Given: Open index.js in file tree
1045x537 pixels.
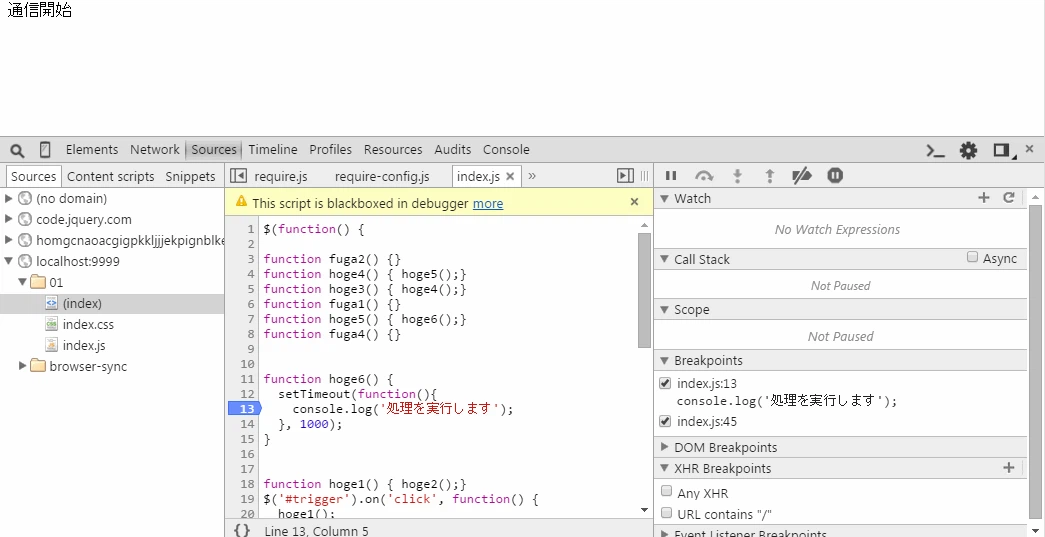Looking at the screenshot, I should [x=84, y=346].
